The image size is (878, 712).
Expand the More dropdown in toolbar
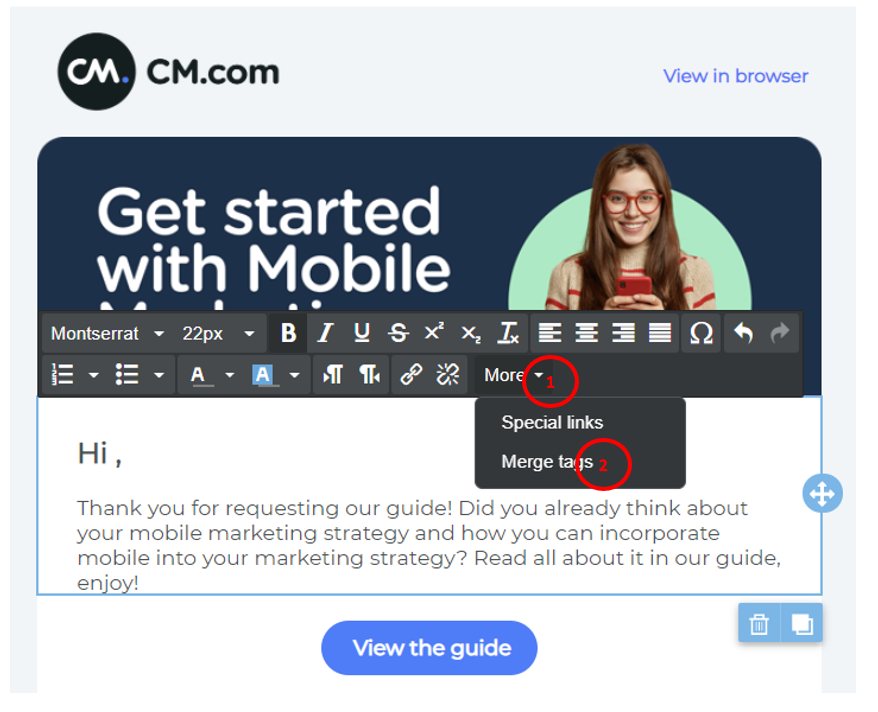coord(514,375)
